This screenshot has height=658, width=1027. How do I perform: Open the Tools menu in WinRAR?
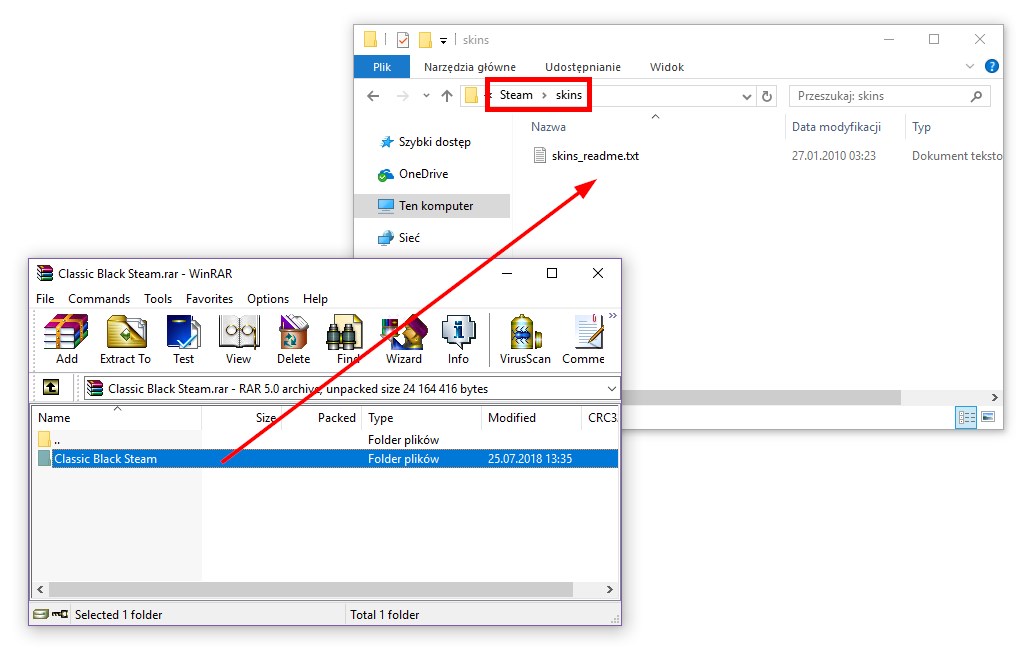click(x=158, y=299)
